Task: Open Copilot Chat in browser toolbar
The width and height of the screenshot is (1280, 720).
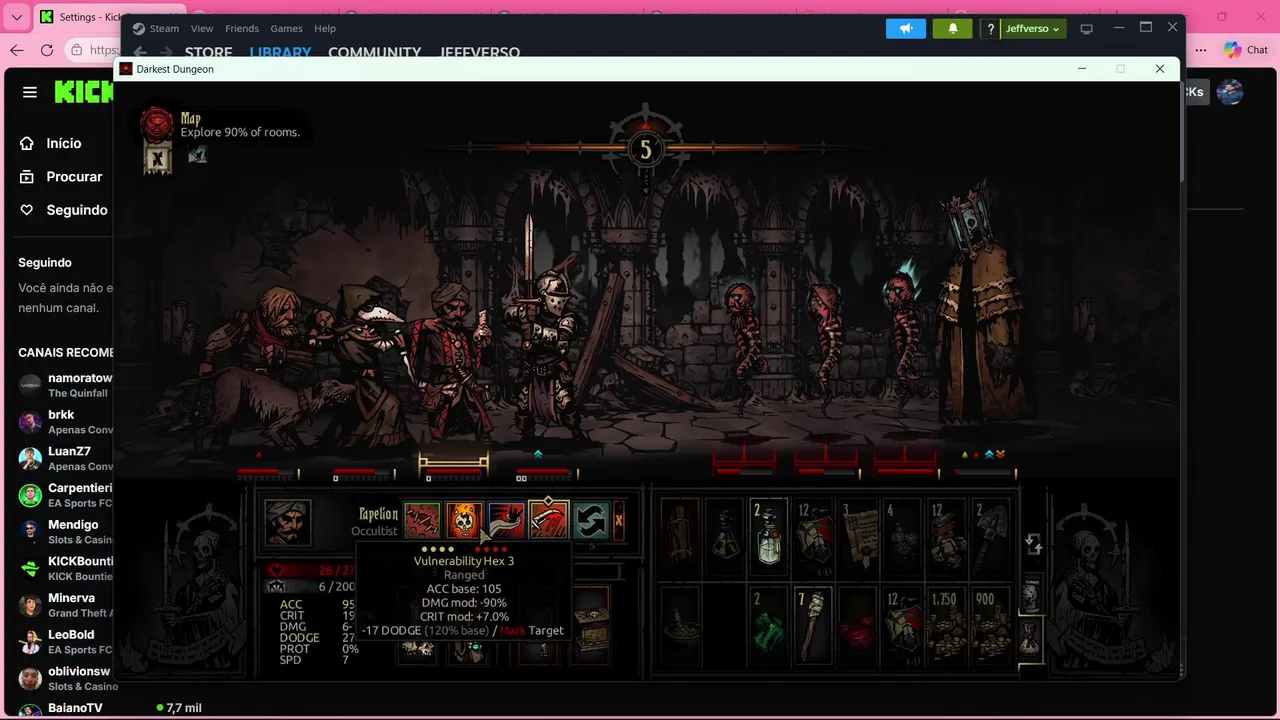Action: pos(1246,50)
